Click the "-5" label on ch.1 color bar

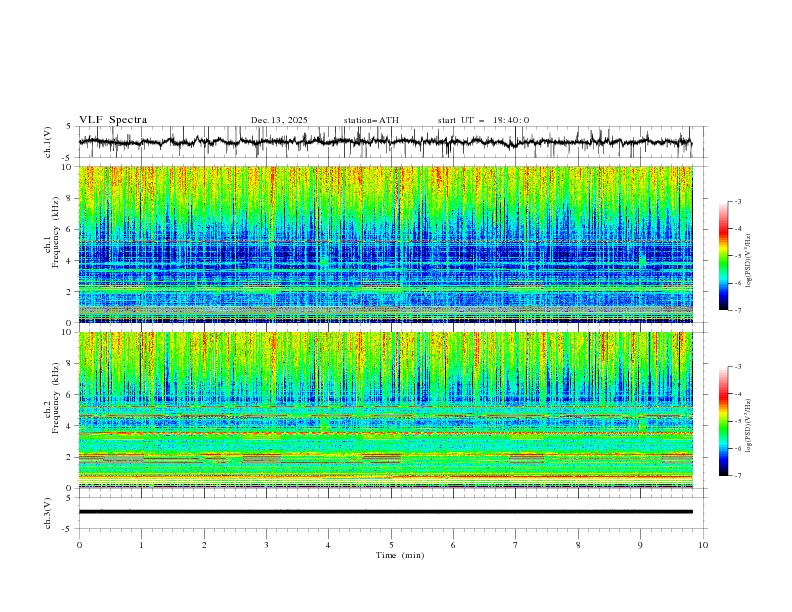(738, 256)
